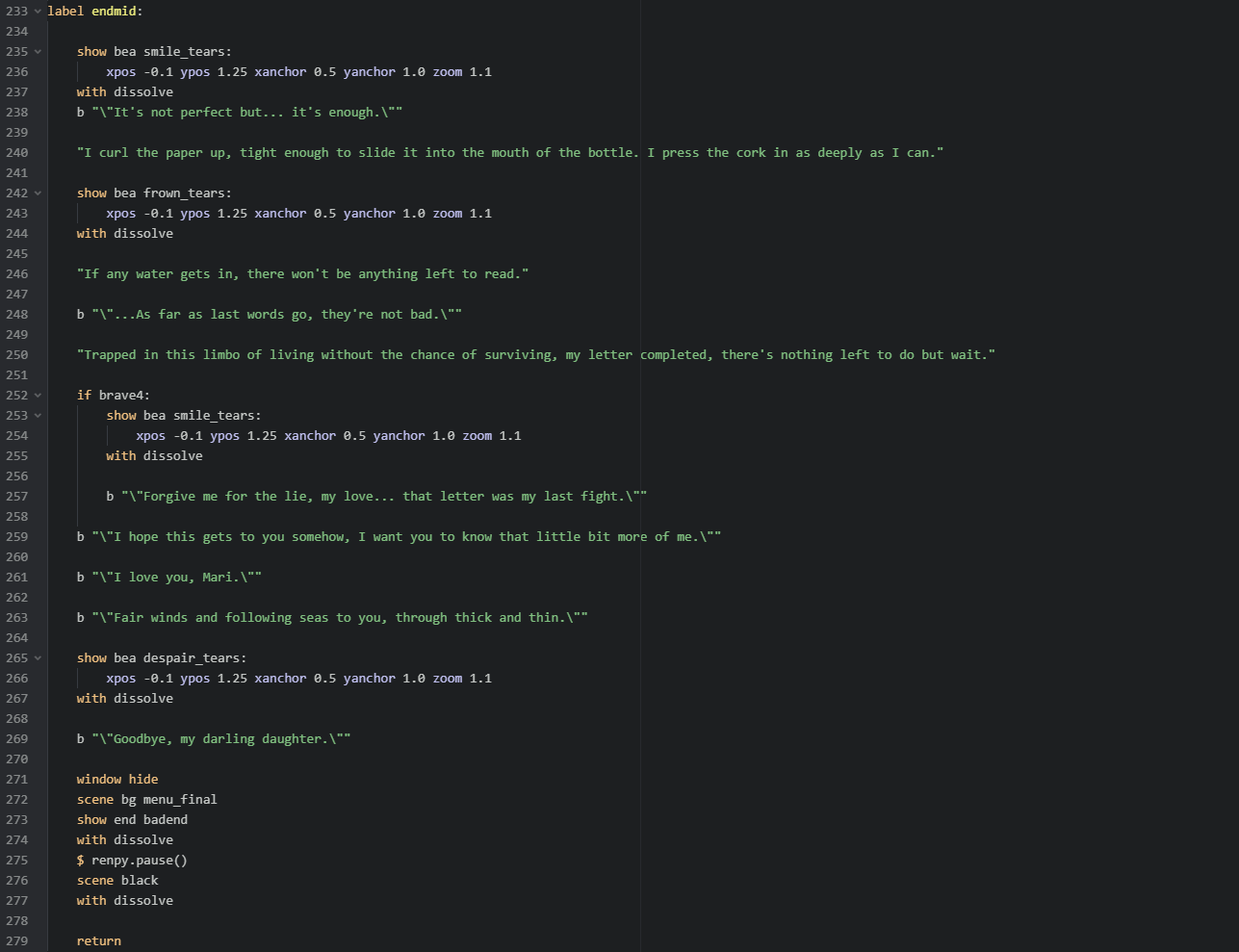Click line number 250 in the gutter
The image size is (1239, 952).
[x=16, y=355]
